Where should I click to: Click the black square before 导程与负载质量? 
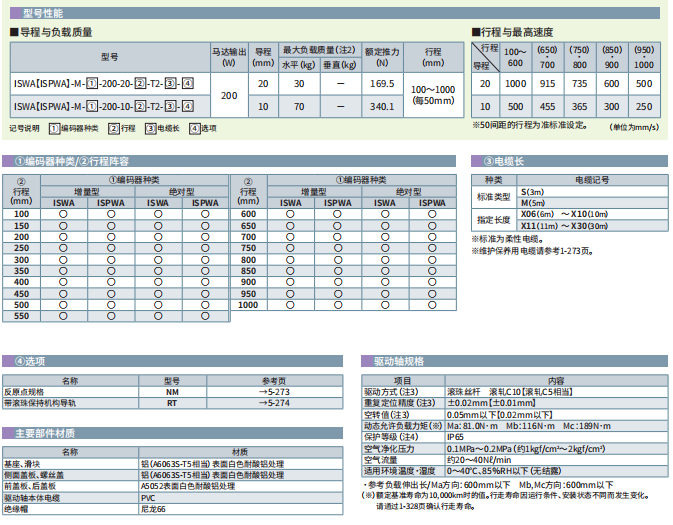pos(14,33)
